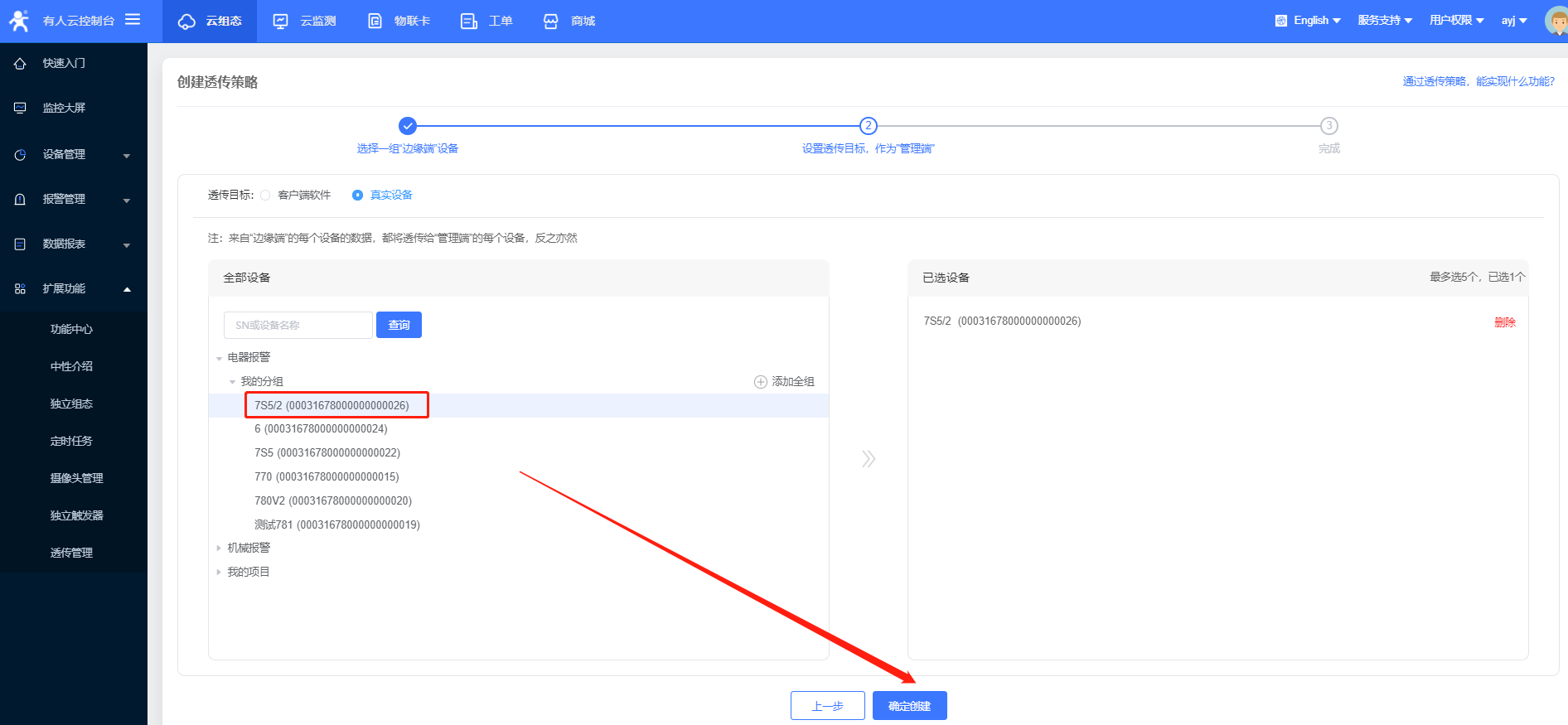This screenshot has height=725, width=1568.
Task: Expand the 机械报警 tree node
Action: pyautogui.click(x=219, y=549)
